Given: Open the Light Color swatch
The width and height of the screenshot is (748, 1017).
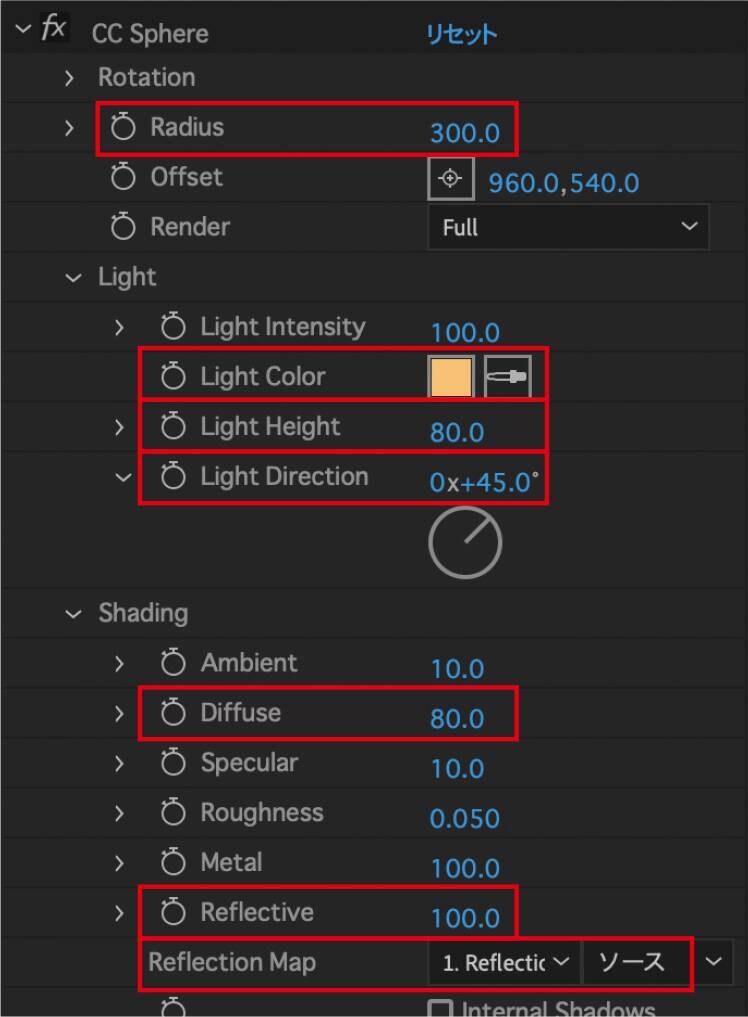Looking at the screenshot, I should [x=450, y=377].
